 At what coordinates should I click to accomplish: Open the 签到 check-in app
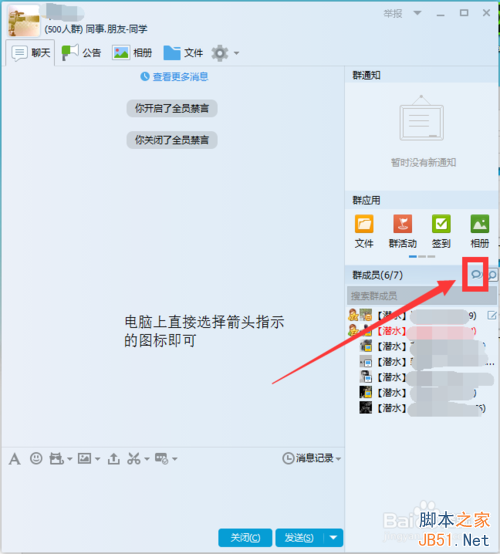coord(441,231)
